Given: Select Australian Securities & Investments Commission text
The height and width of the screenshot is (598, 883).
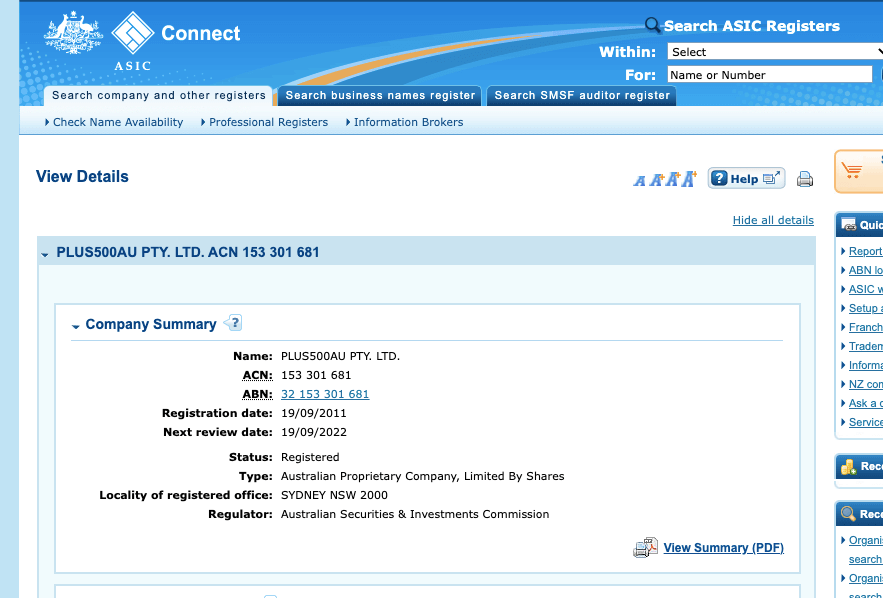Looking at the screenshot, I should tap(415, 514).
